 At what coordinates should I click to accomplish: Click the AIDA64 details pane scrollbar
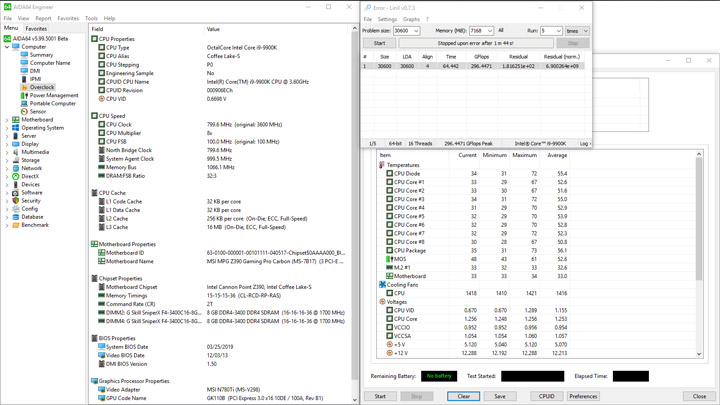click(x=354, y=214)
